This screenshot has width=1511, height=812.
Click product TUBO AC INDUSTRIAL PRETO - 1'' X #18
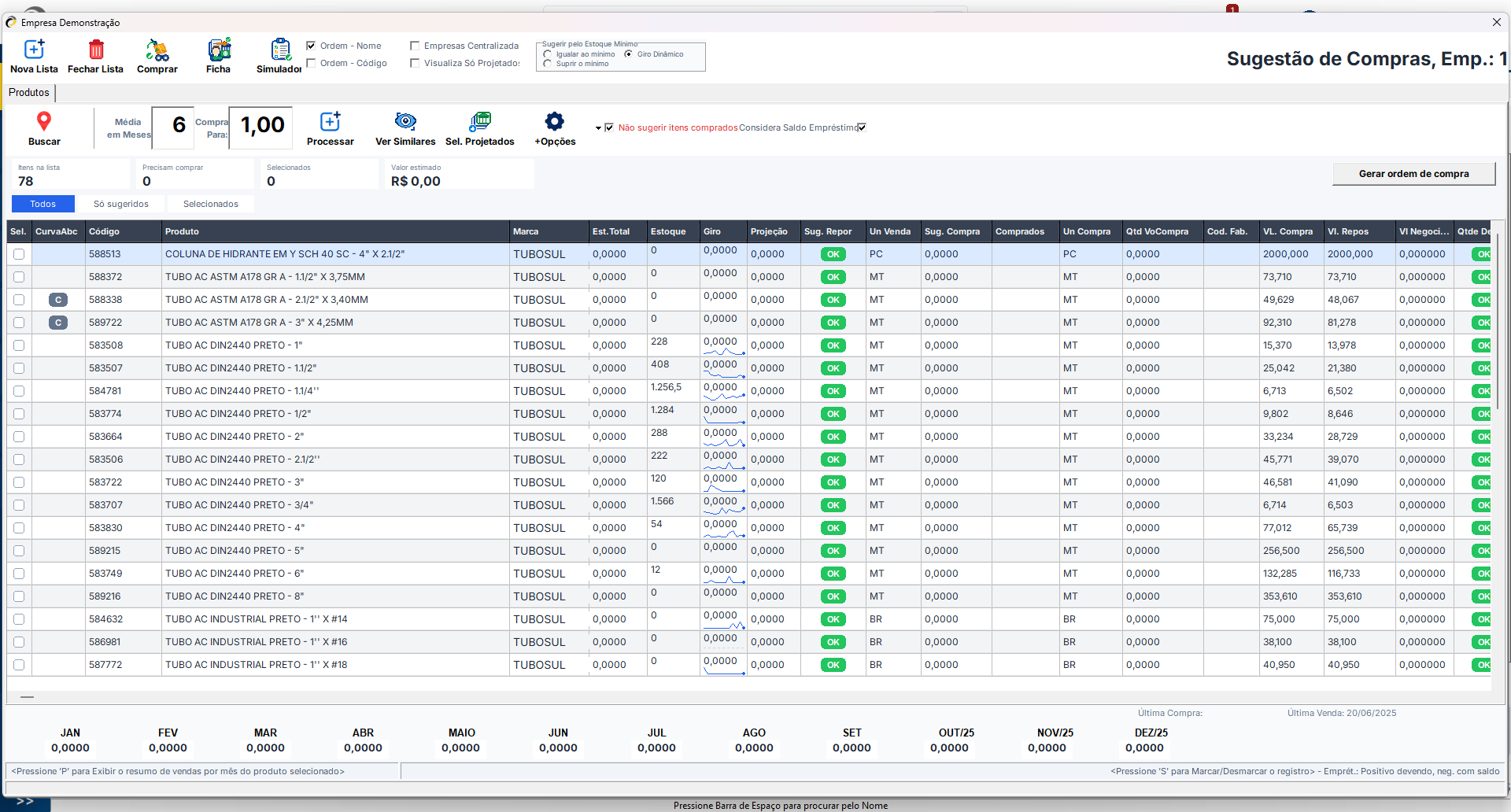click(x=257, y=665)
